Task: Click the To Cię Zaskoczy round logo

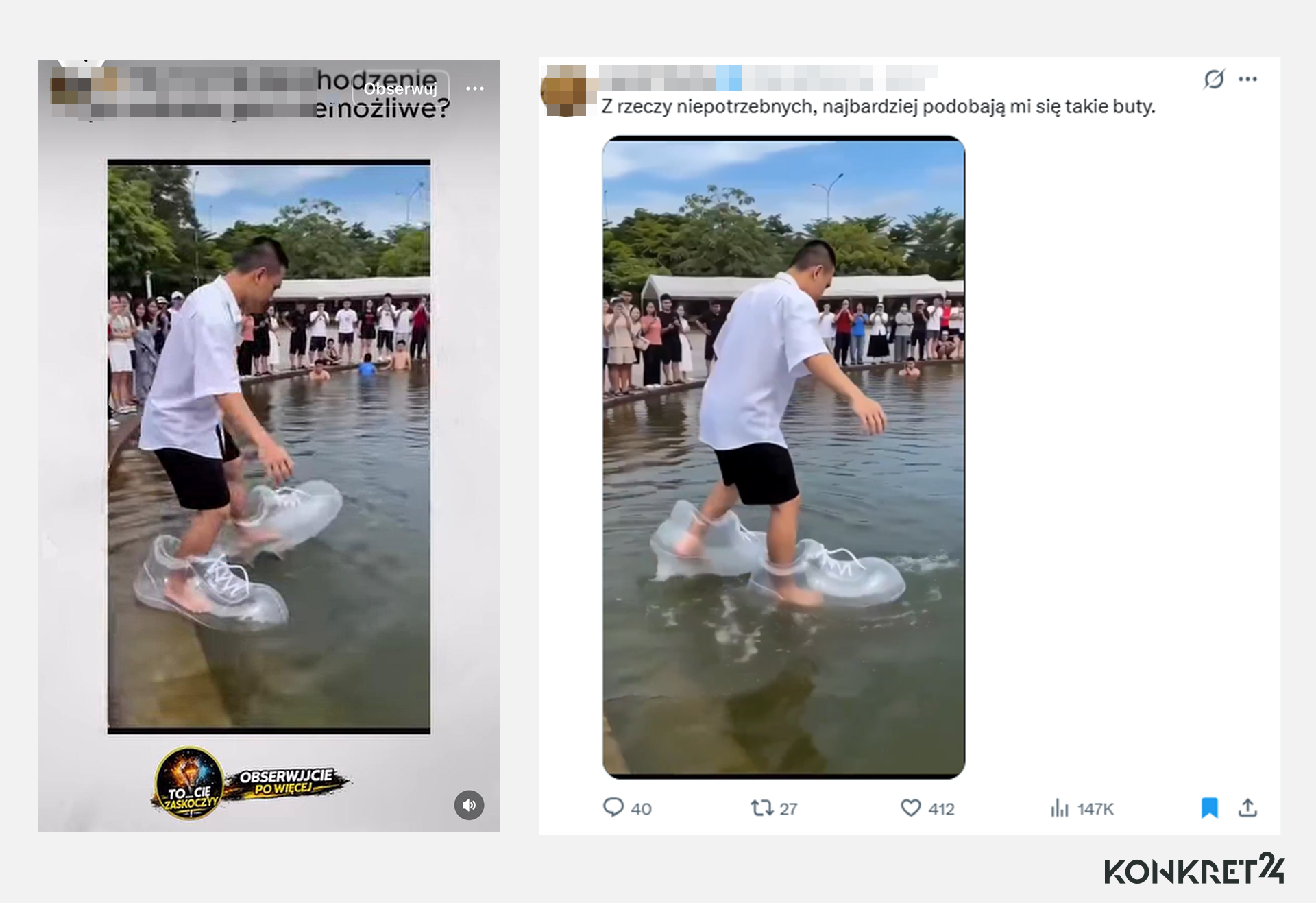Action: tap(189, 784)
